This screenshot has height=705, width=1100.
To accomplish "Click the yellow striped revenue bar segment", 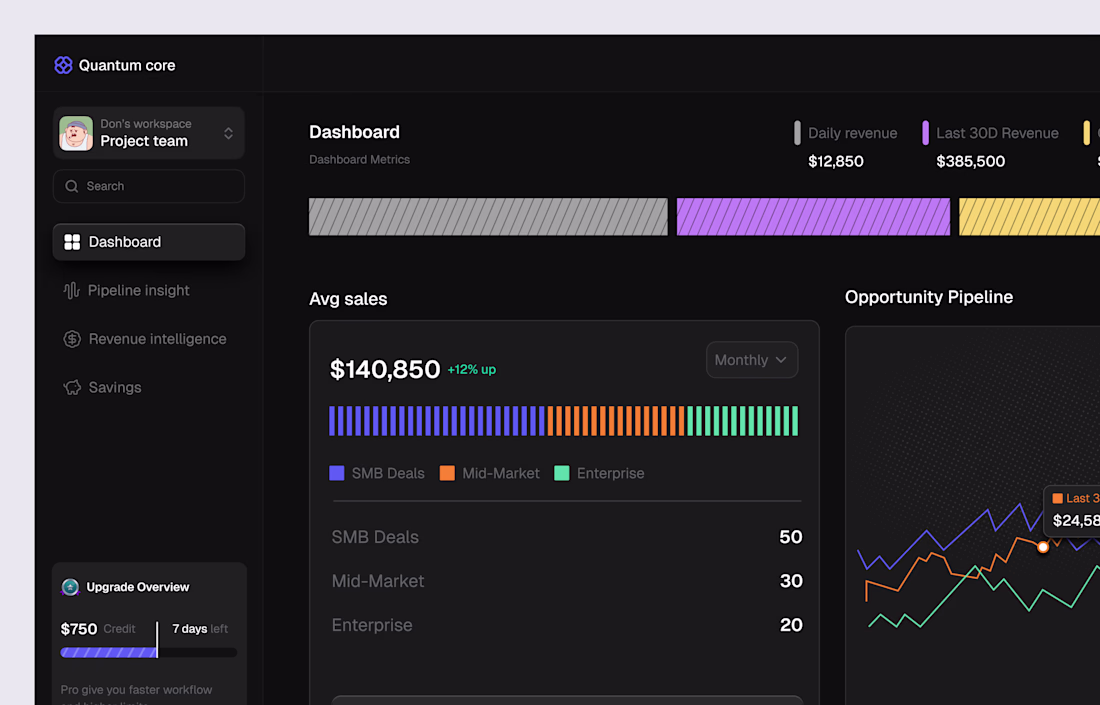I will (x=1029, y=217).
